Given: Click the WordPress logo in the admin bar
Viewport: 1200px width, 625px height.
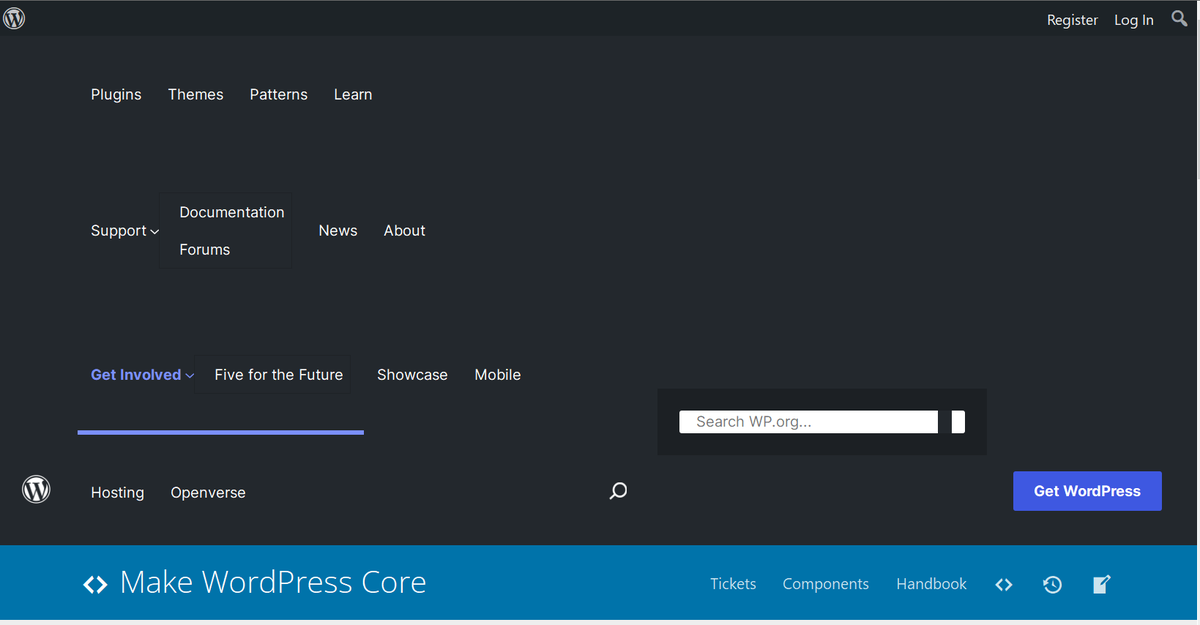Looking at the screenshot, I should point(14,18).
